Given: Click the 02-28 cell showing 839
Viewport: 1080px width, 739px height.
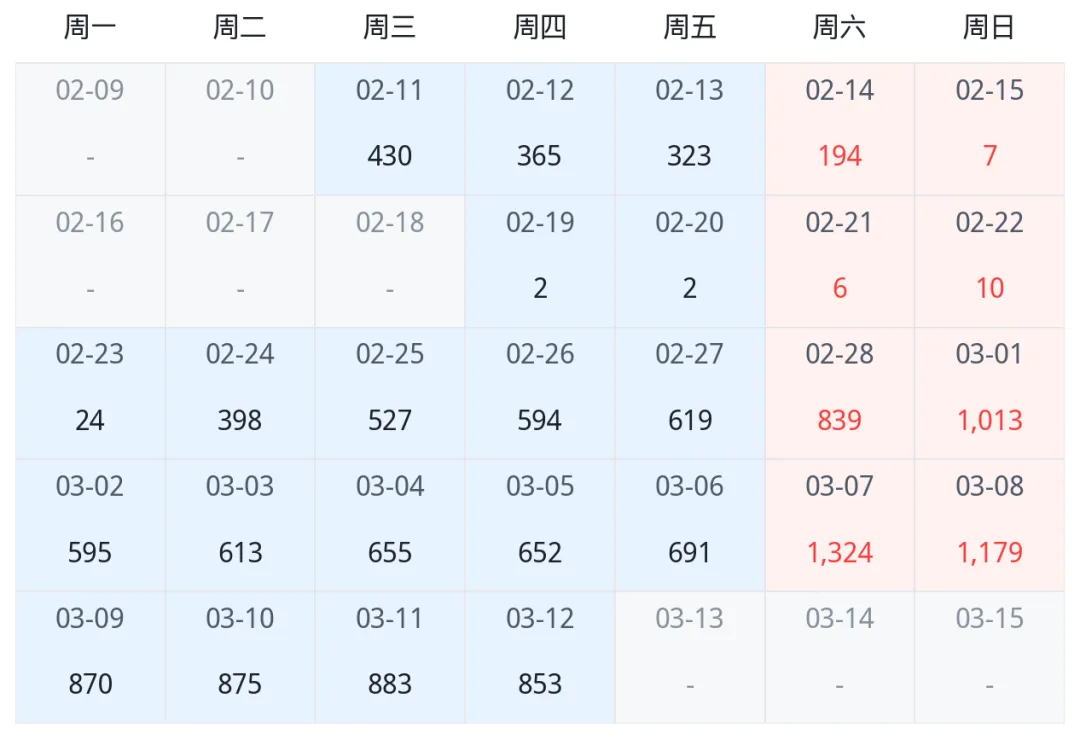Looking at the screenshot, I should (x=840, y=393).
